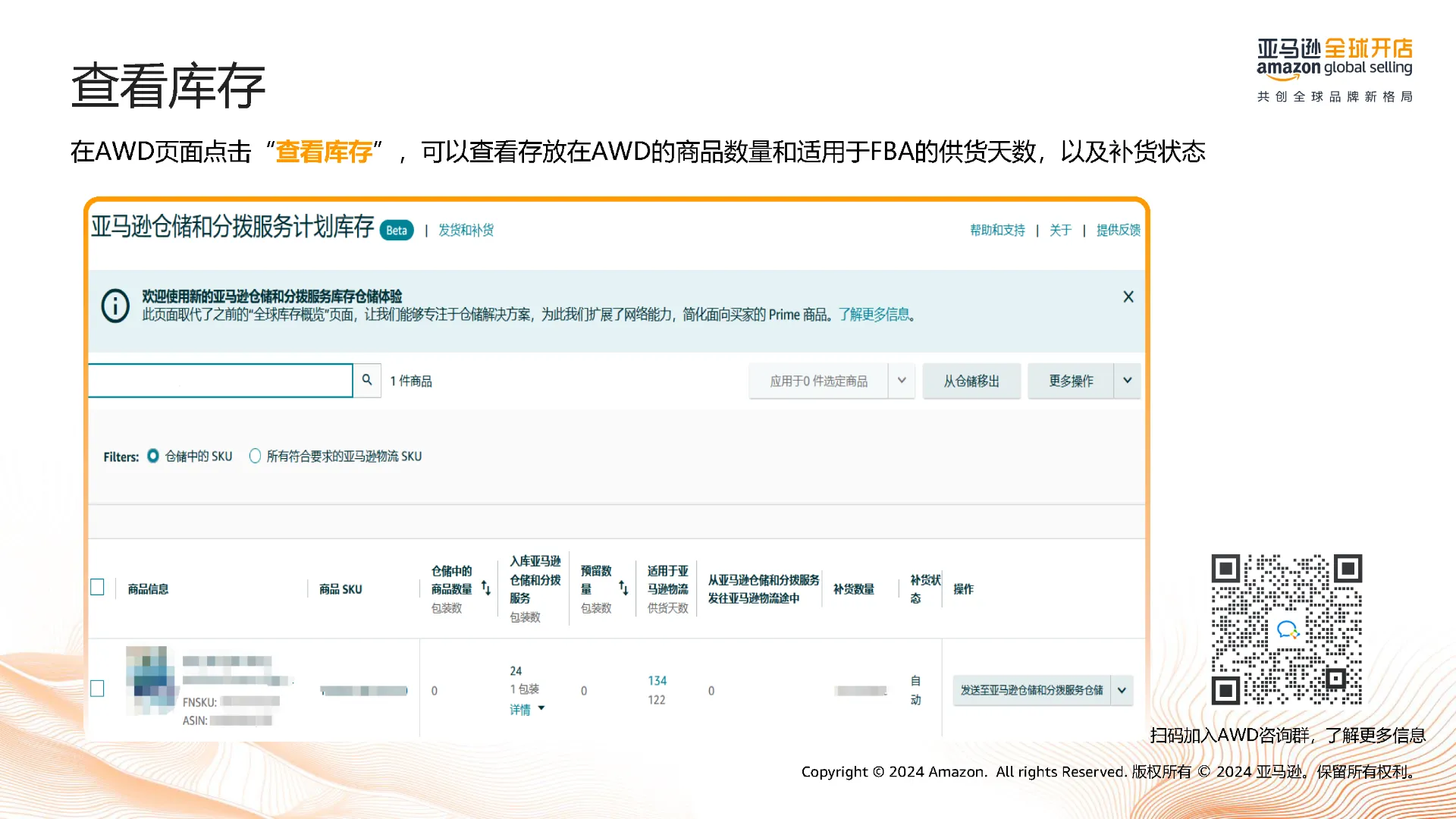This screenshot has width=1456, height=819.
Task: Sort by 仓储中的商品数量 arrows icon
Action: tap(486, 588)
